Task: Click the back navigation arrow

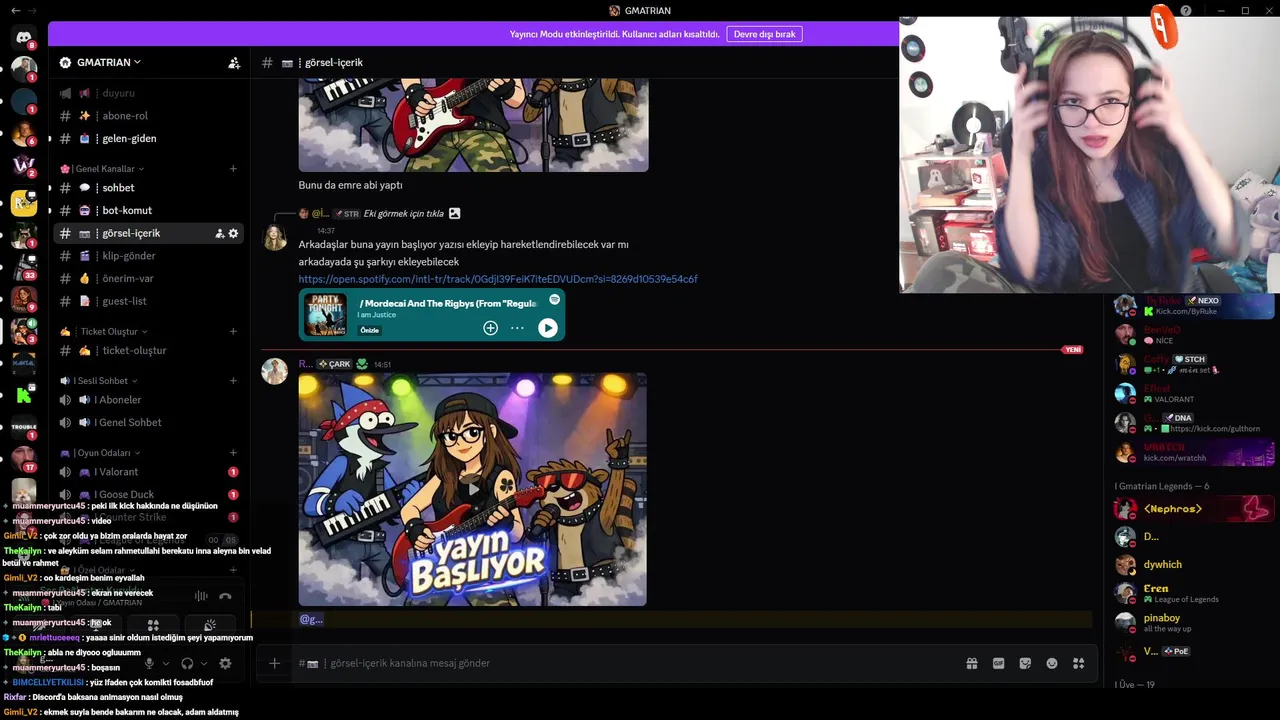Action: [x=15, y=10]
